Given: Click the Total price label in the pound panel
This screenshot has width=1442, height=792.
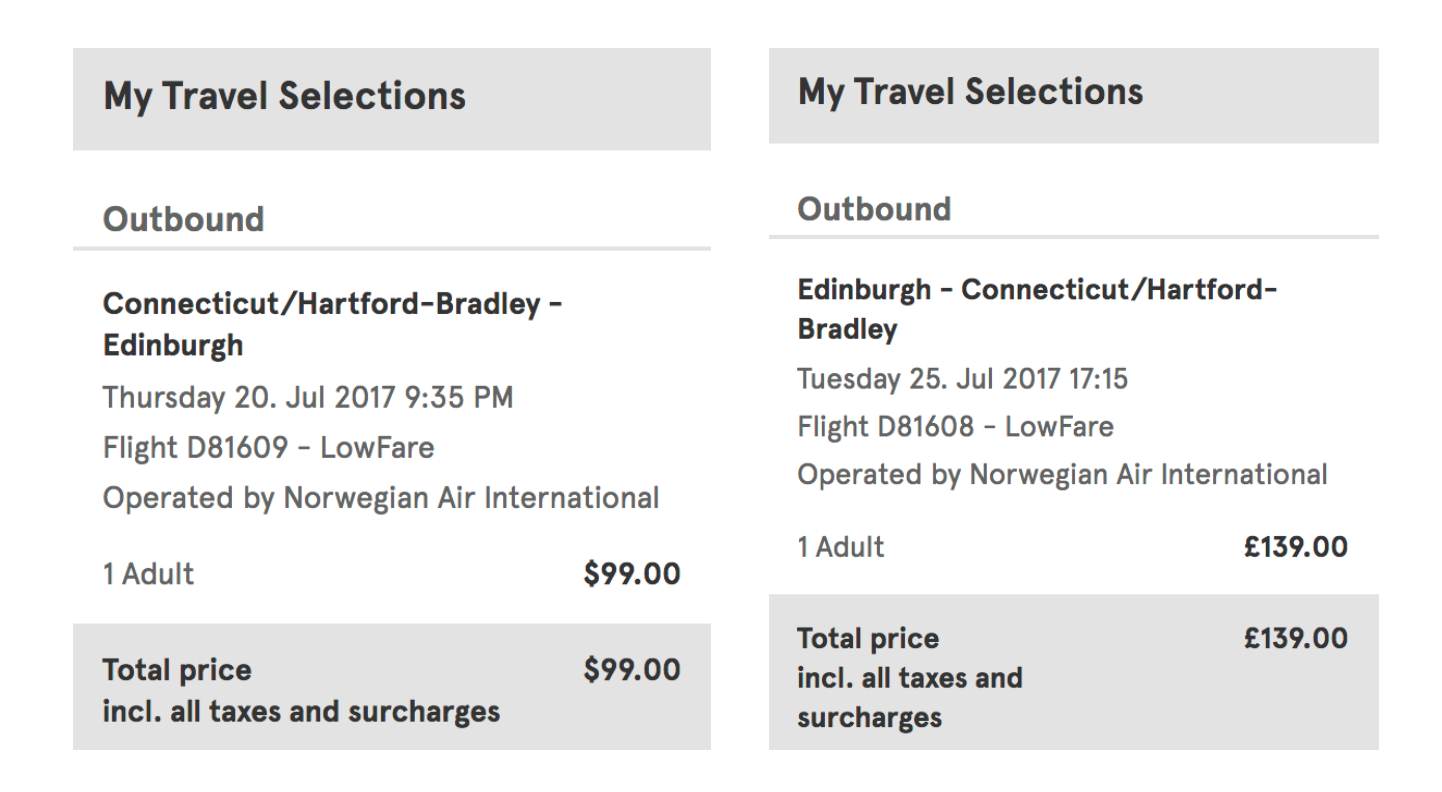Looking at the screenshot, I should click(868, 639).
